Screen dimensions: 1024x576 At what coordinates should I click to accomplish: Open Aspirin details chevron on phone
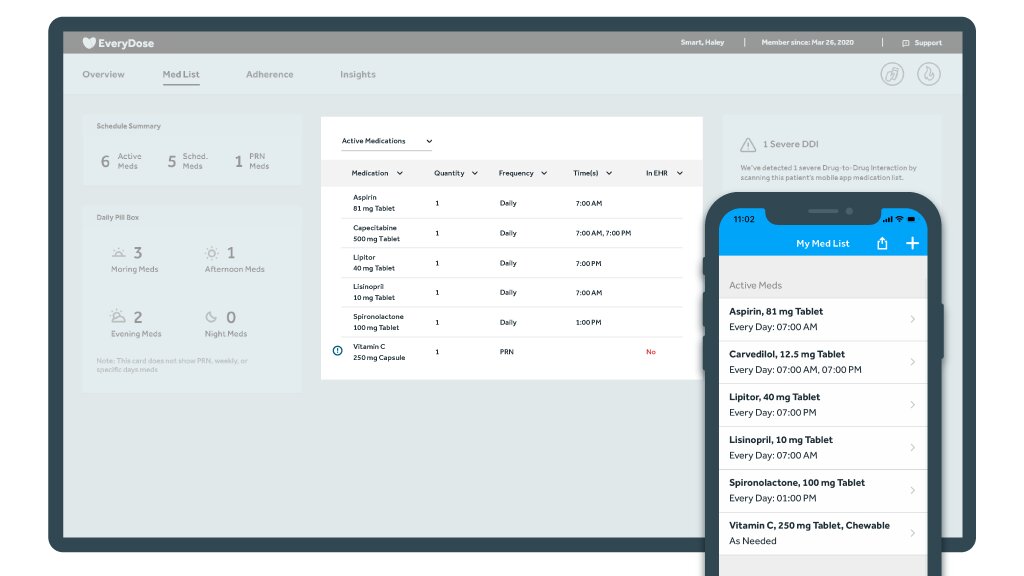(x=912, y=319)
